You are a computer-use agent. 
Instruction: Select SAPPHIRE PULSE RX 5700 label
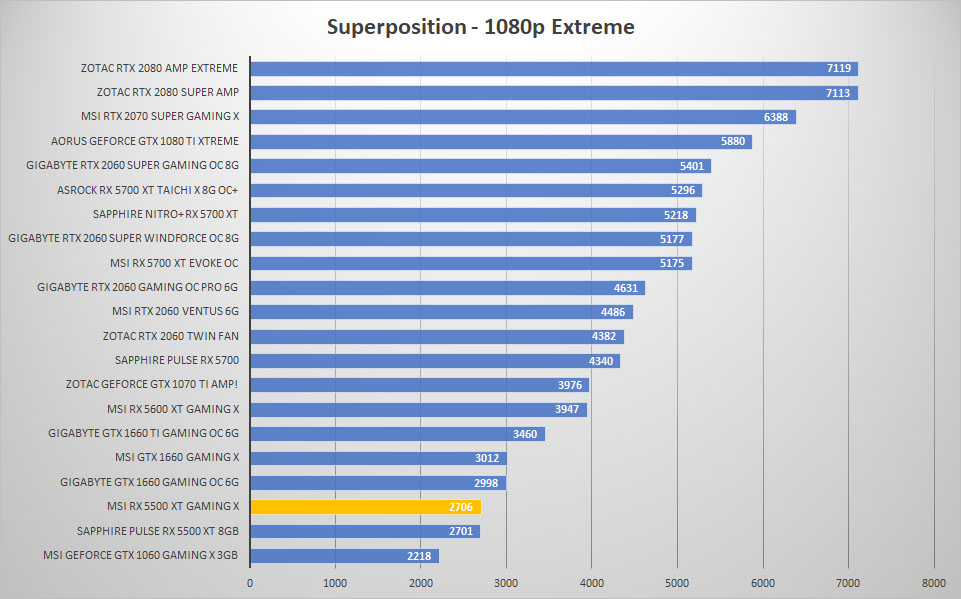177,360
